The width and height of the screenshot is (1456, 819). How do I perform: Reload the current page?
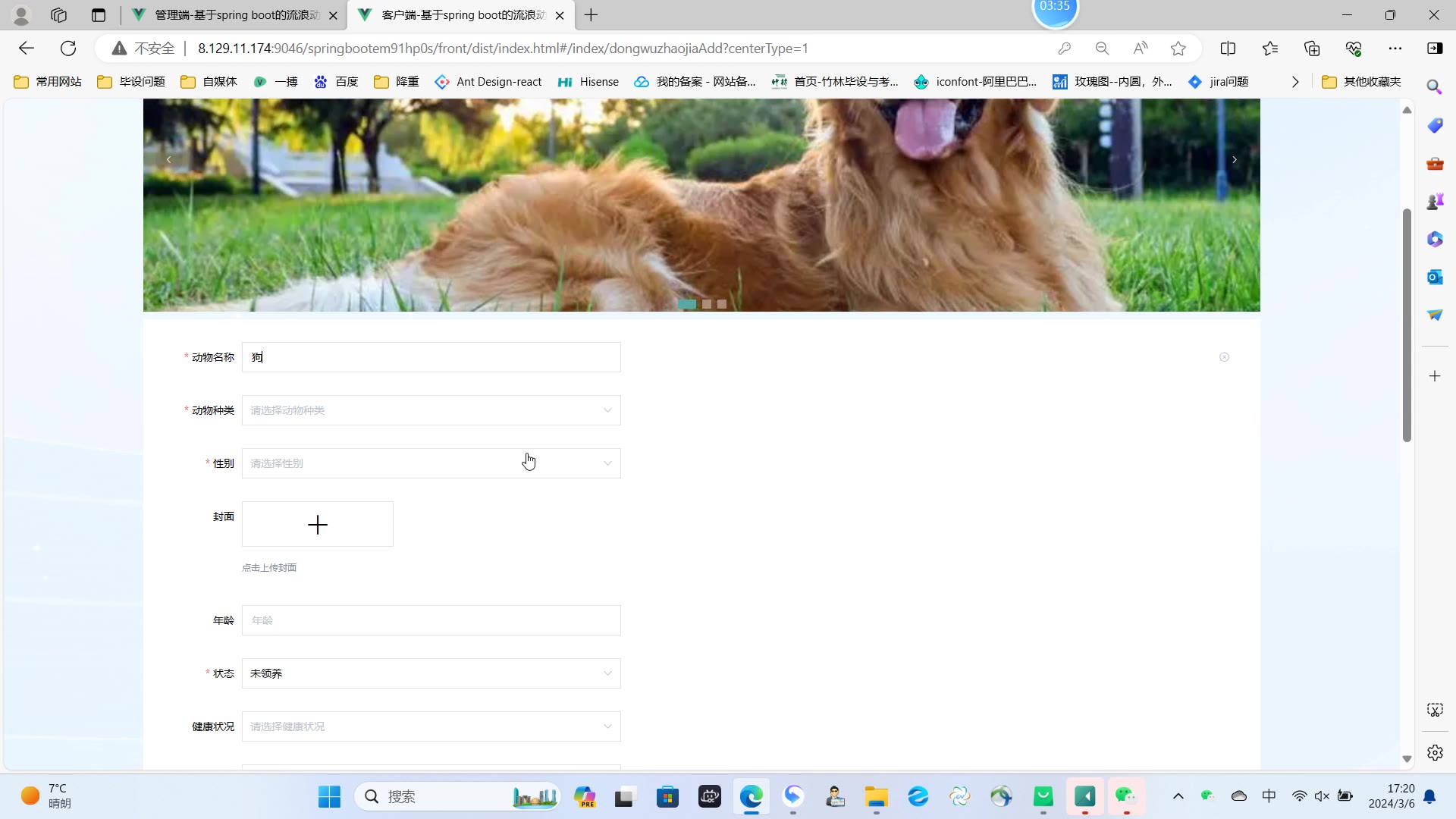[68, 49]
